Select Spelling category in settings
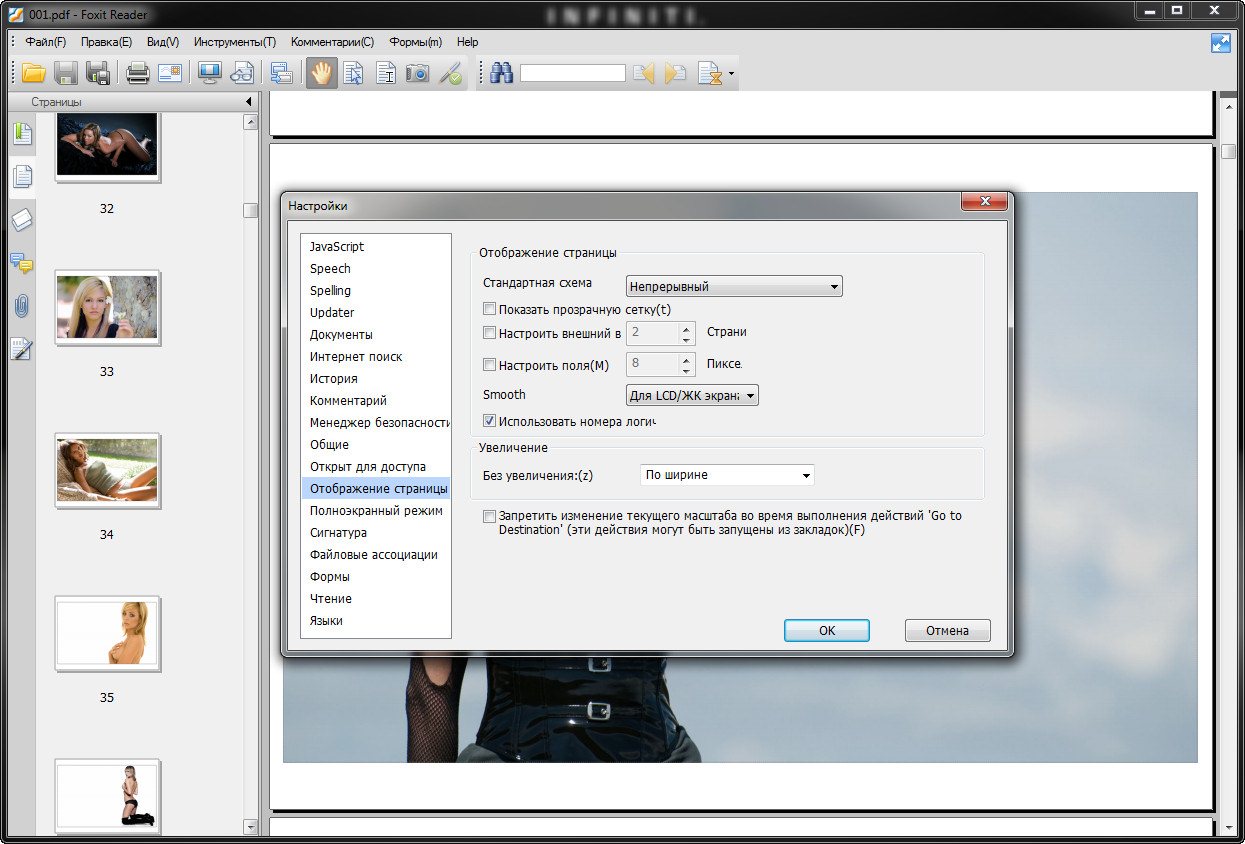Screen dimensions: 1245x844 pyautogui.click(x=376, y=290)
